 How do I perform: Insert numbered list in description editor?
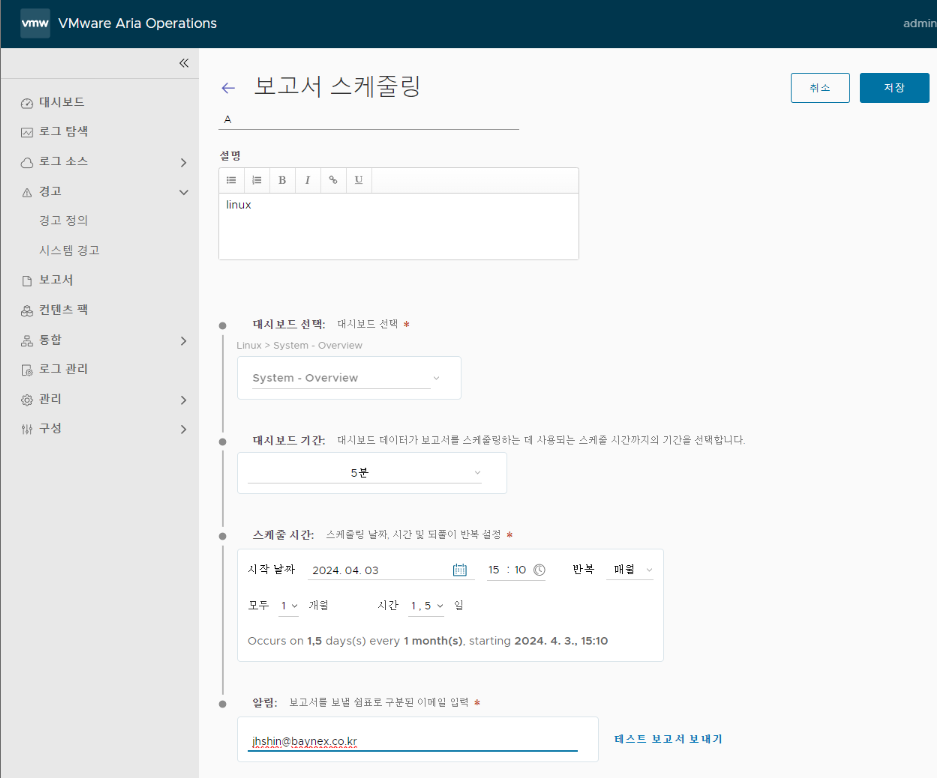(257, 180)
